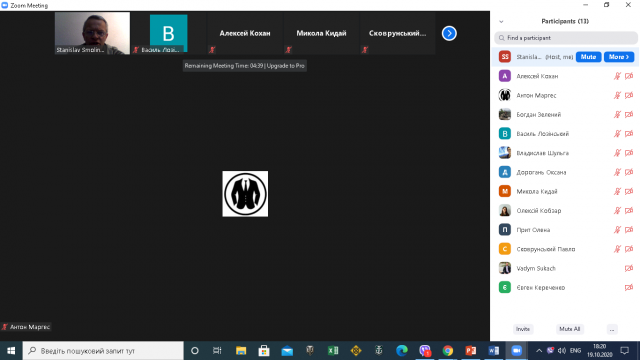Select participant Олексій Кобзар in list
This screenshot has height=360, width=640.
[565, 210]
